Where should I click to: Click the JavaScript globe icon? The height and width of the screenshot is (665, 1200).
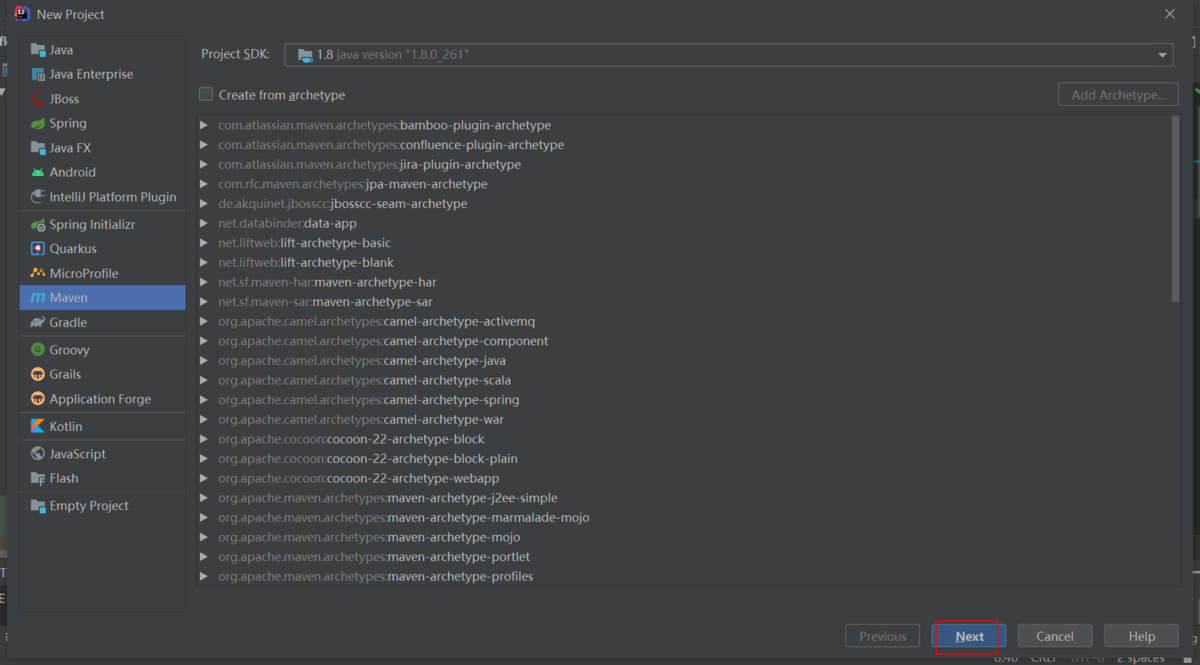click(x=38, y=454)
